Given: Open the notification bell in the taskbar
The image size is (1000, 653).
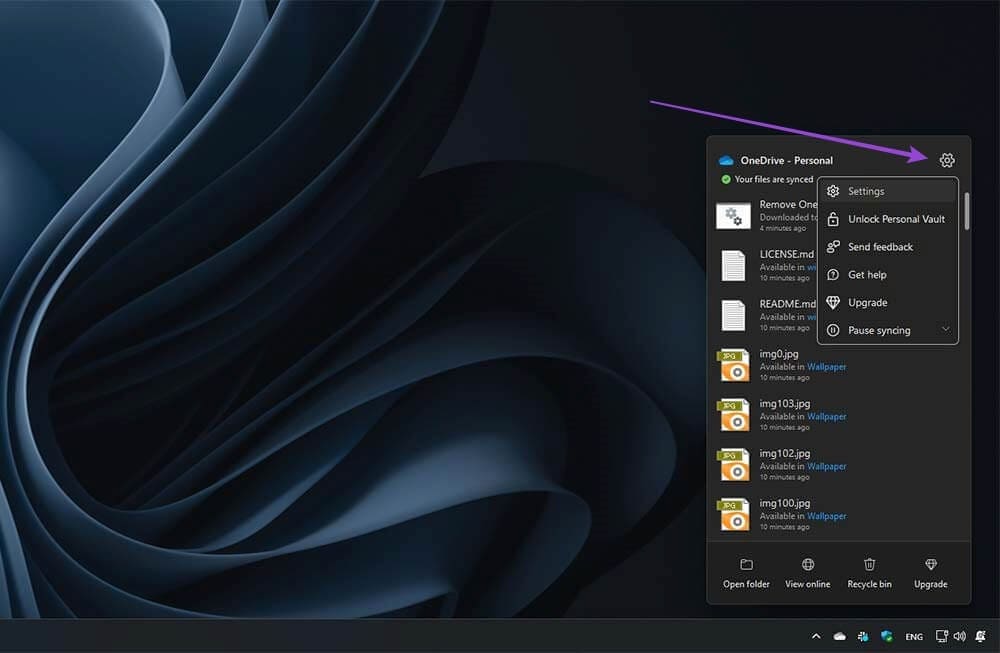Looking at the screenshot, I should click(x=980, y=636).
